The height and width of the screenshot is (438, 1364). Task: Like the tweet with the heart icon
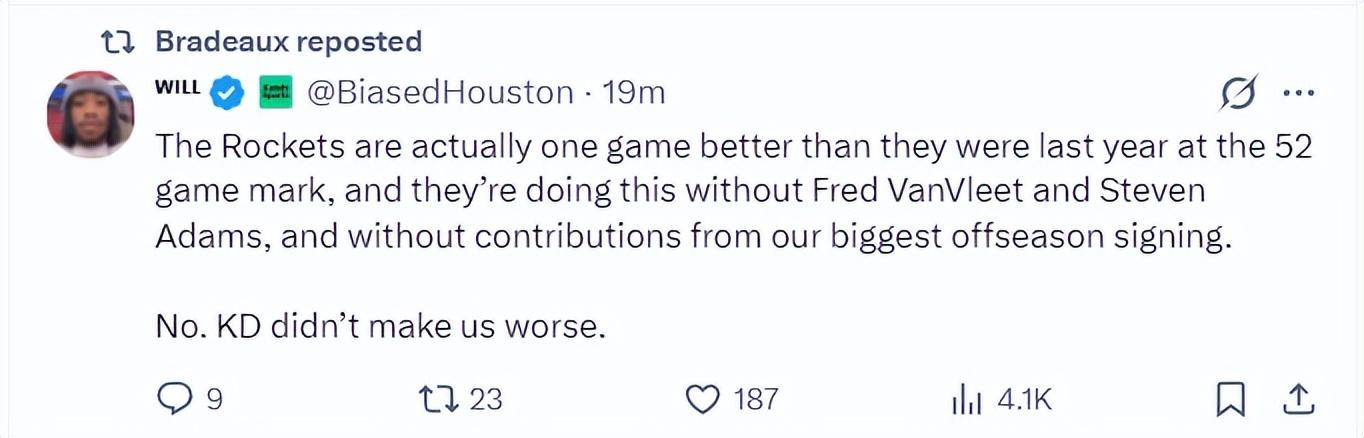704,399
